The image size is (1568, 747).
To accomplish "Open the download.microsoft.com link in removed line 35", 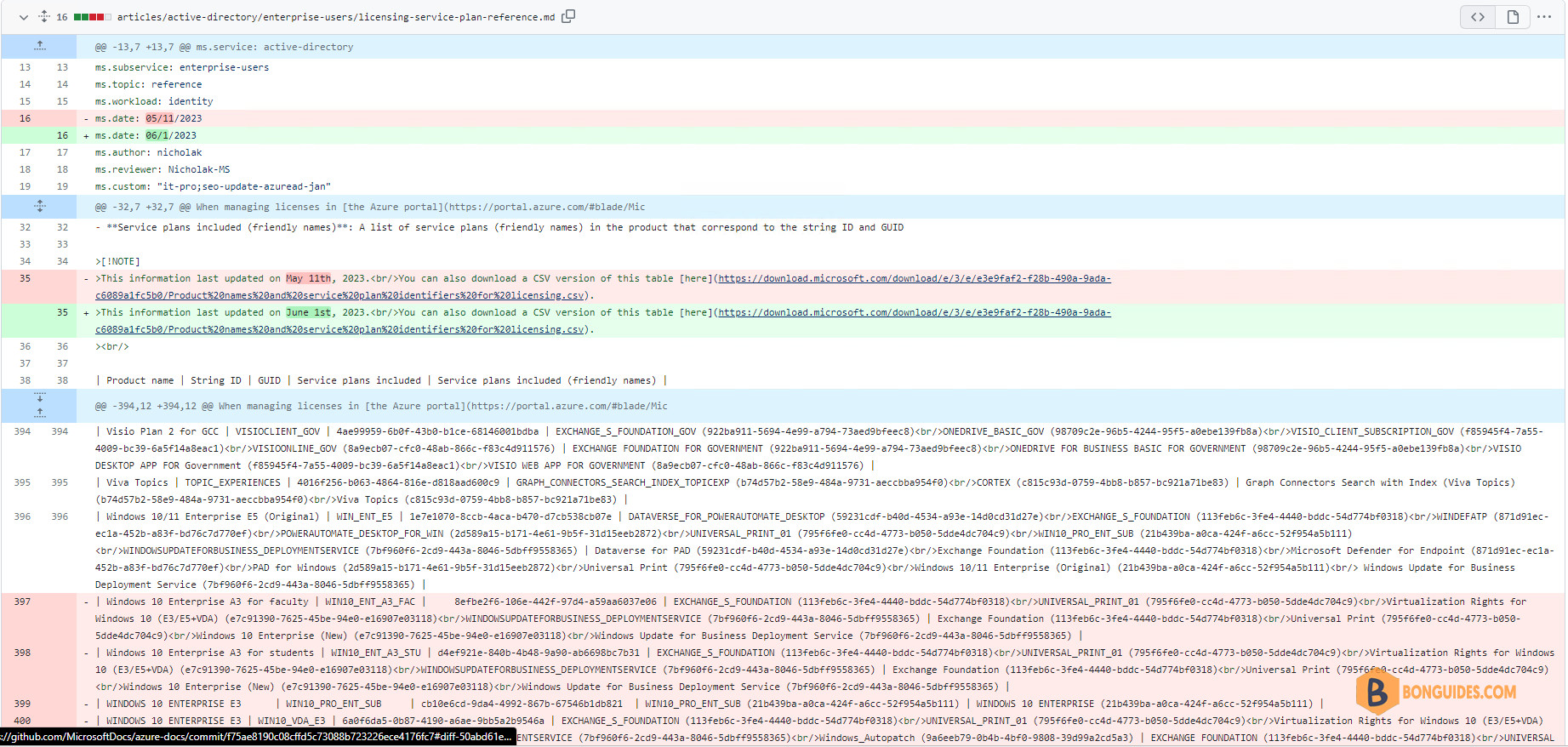I will (915, 278).
